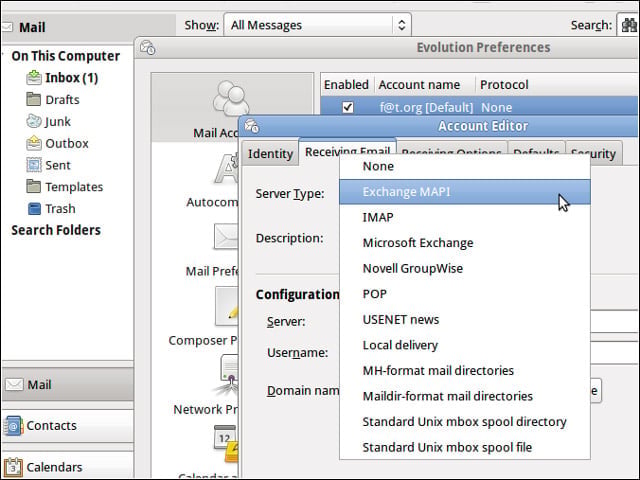Click the Mail switcher envelope icon
The image size is (640, 480).
(14, 384)
